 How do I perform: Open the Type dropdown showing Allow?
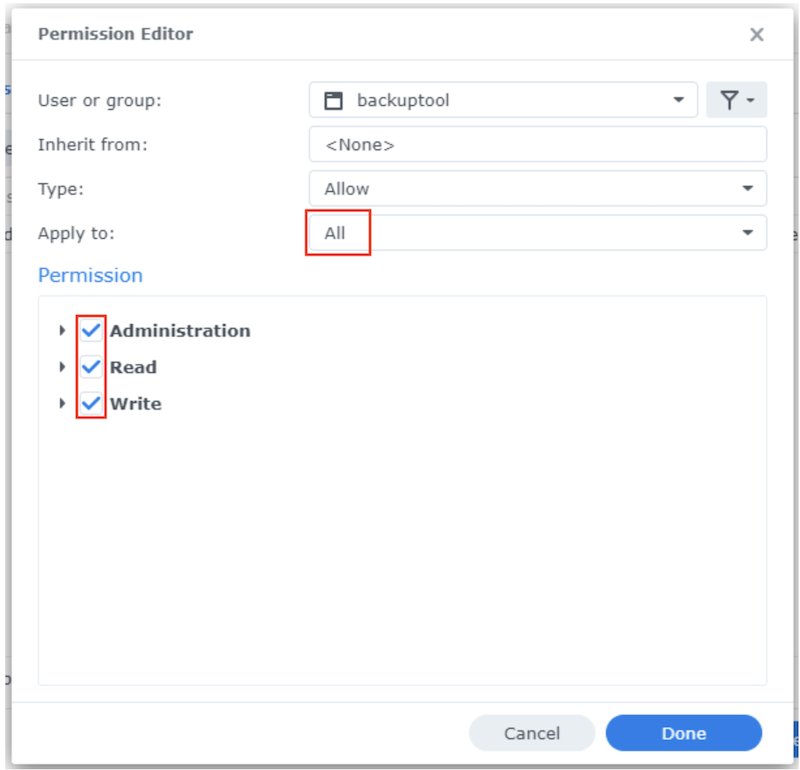[x=747, y=188]
